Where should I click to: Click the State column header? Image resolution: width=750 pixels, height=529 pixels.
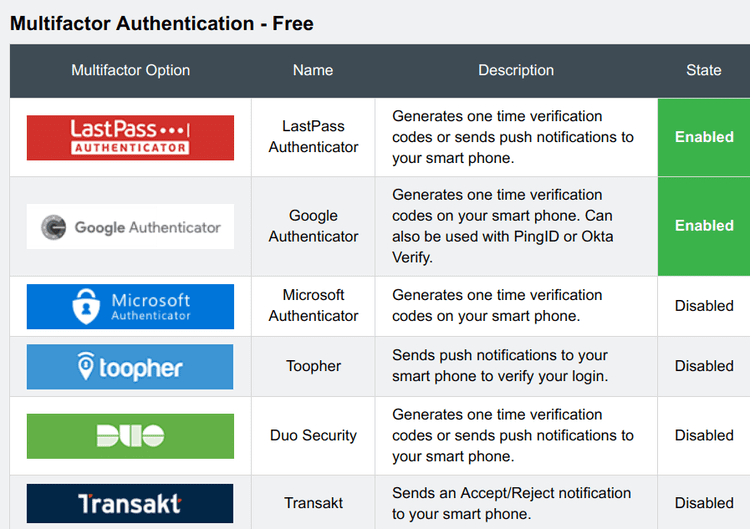coord(704,70)
